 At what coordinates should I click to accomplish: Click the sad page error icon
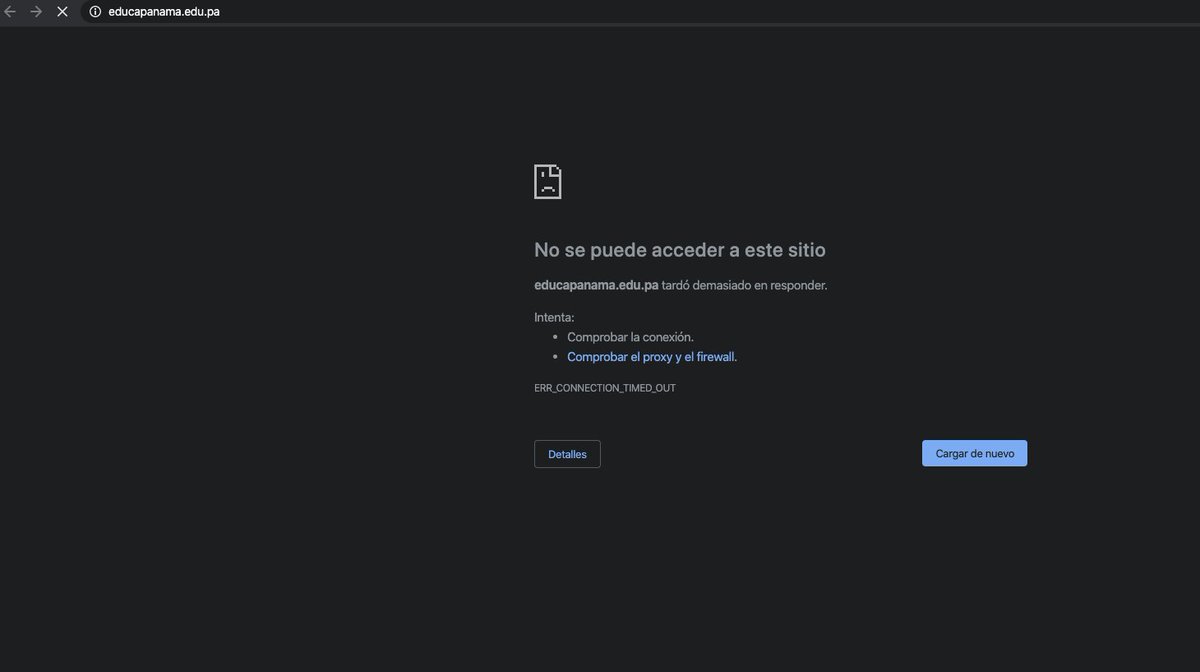pyautogui.click(x=548, y=182)
